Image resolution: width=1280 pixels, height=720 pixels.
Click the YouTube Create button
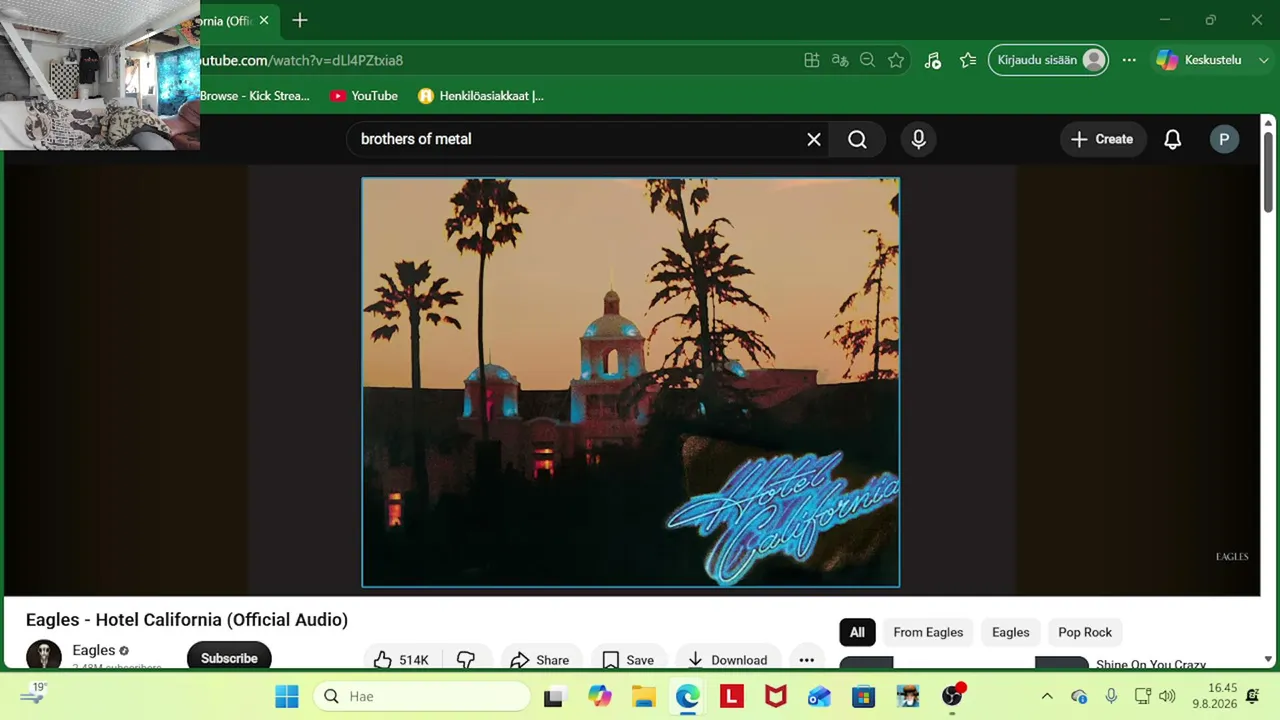pyautogui.click(x=1102, y=139)
